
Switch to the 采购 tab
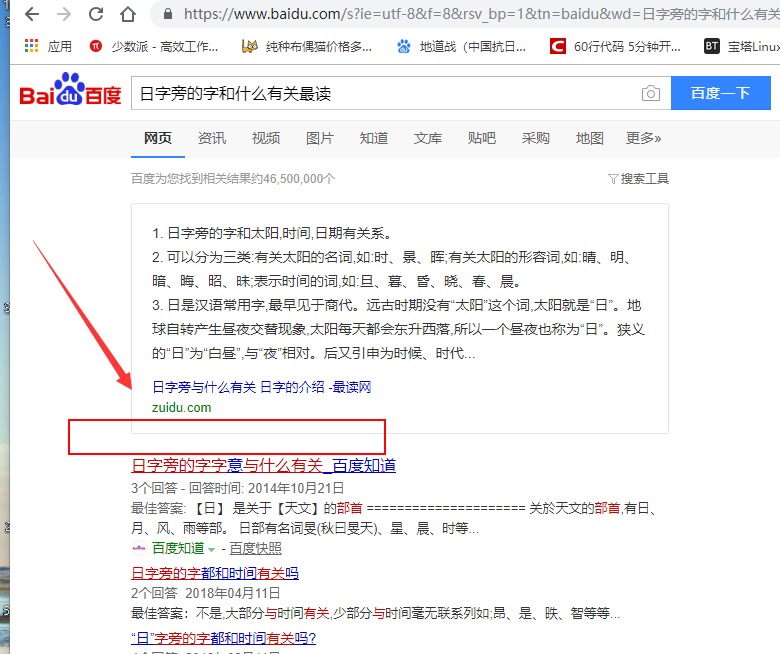pyautogui.click(x=536, y=138)
